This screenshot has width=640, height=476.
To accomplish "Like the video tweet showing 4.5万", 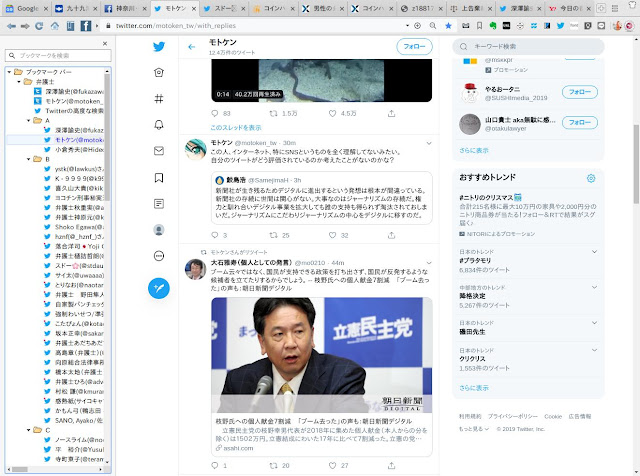I will coord(332,113).
